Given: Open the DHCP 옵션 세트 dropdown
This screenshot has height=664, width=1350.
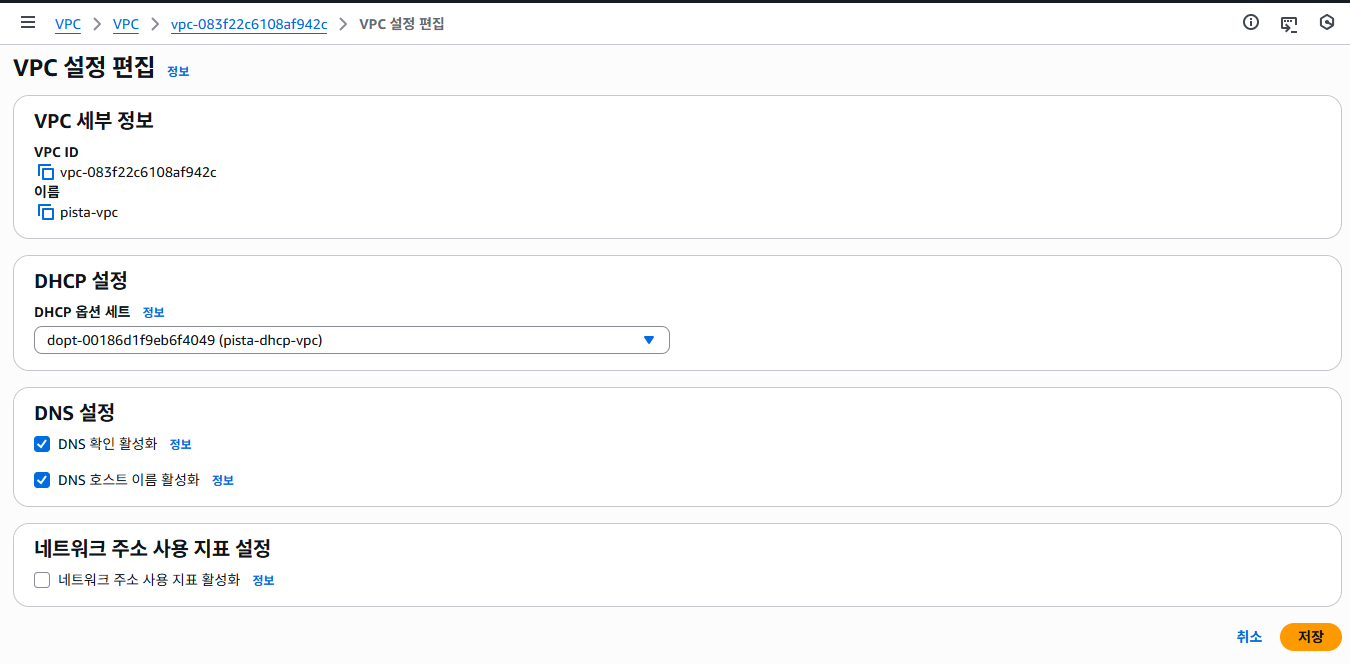Looking at the screenshot, I should (351, 340).
